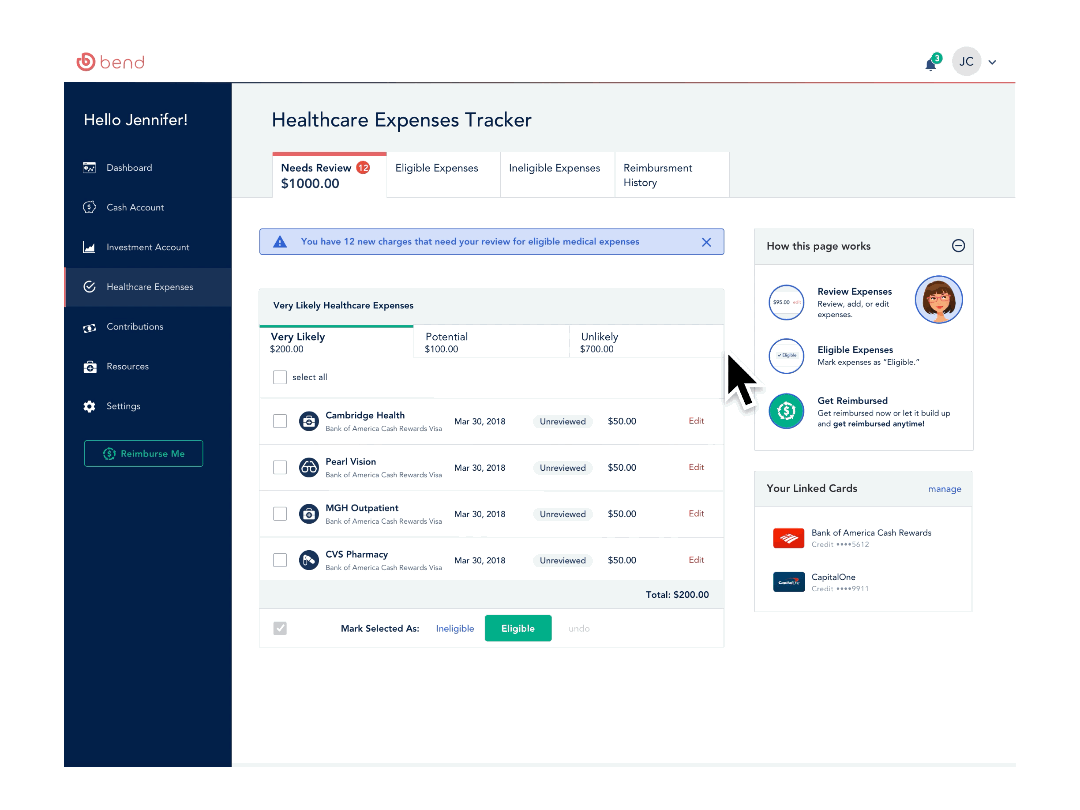Screen dimensions: 1080x810
Task: Dismiss the 12 new charges alert
Action: coord(706,242)
